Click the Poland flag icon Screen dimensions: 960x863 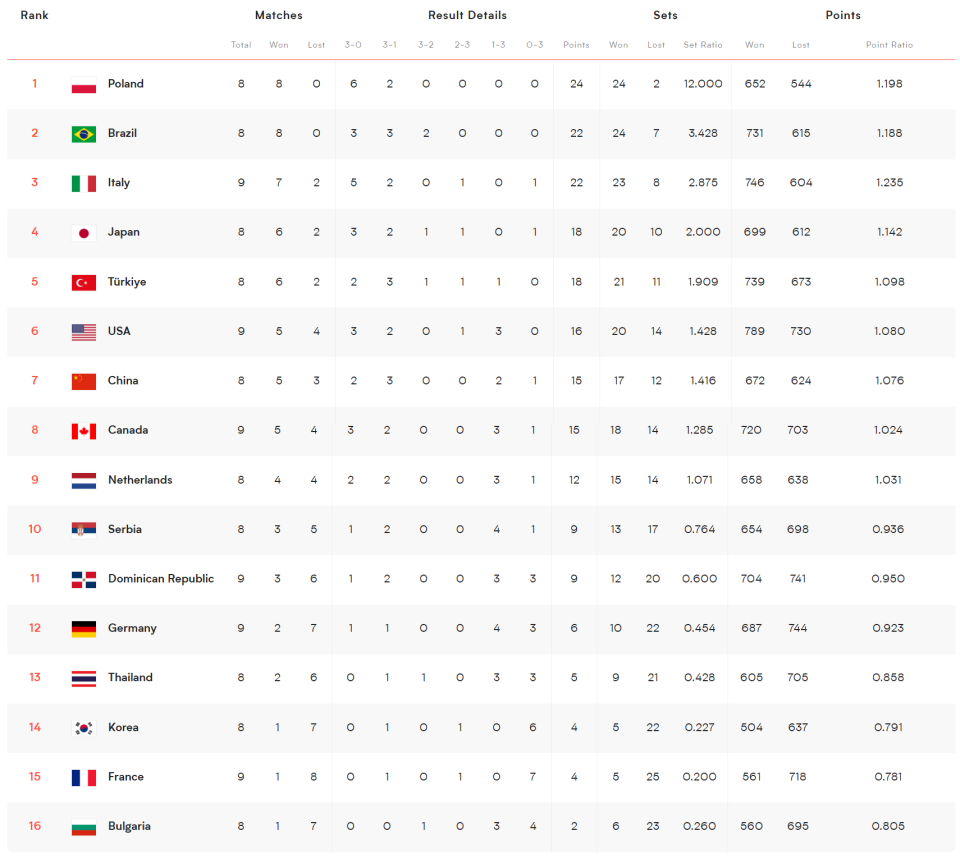coord(84,84)
